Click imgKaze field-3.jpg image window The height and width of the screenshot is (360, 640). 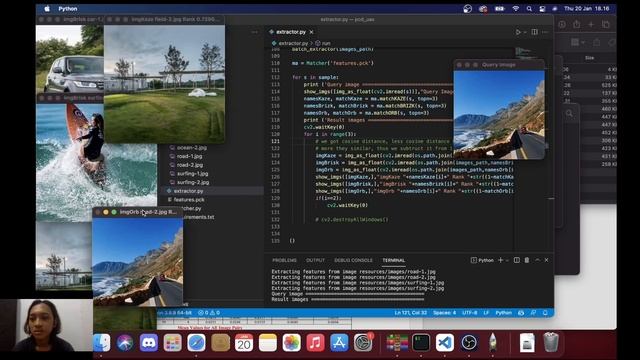click(164, 84)
